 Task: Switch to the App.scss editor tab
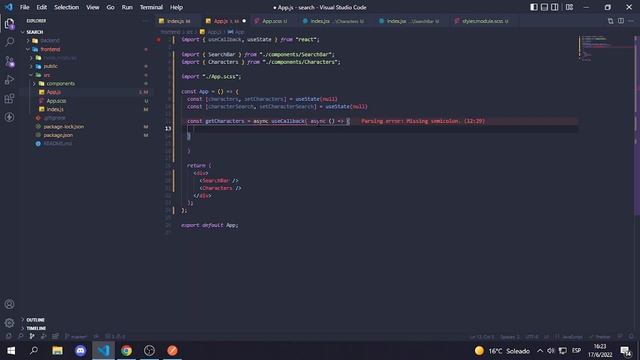point(272,21)
